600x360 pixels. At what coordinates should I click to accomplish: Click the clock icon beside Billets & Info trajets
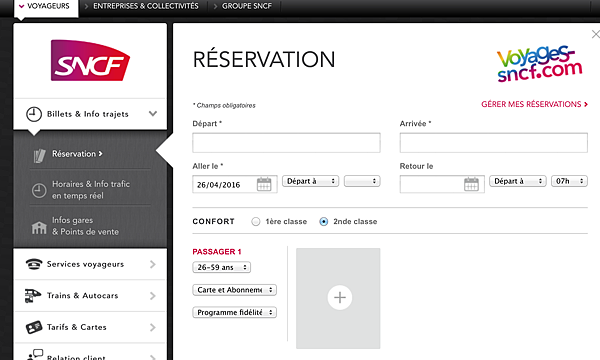(34, 114)
